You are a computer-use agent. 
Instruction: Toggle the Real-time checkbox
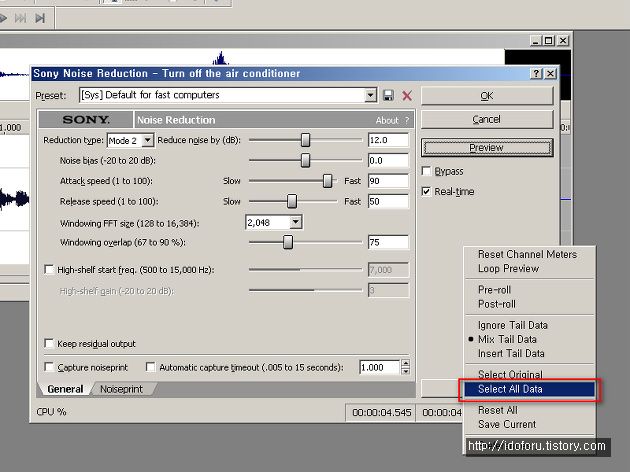426,192
